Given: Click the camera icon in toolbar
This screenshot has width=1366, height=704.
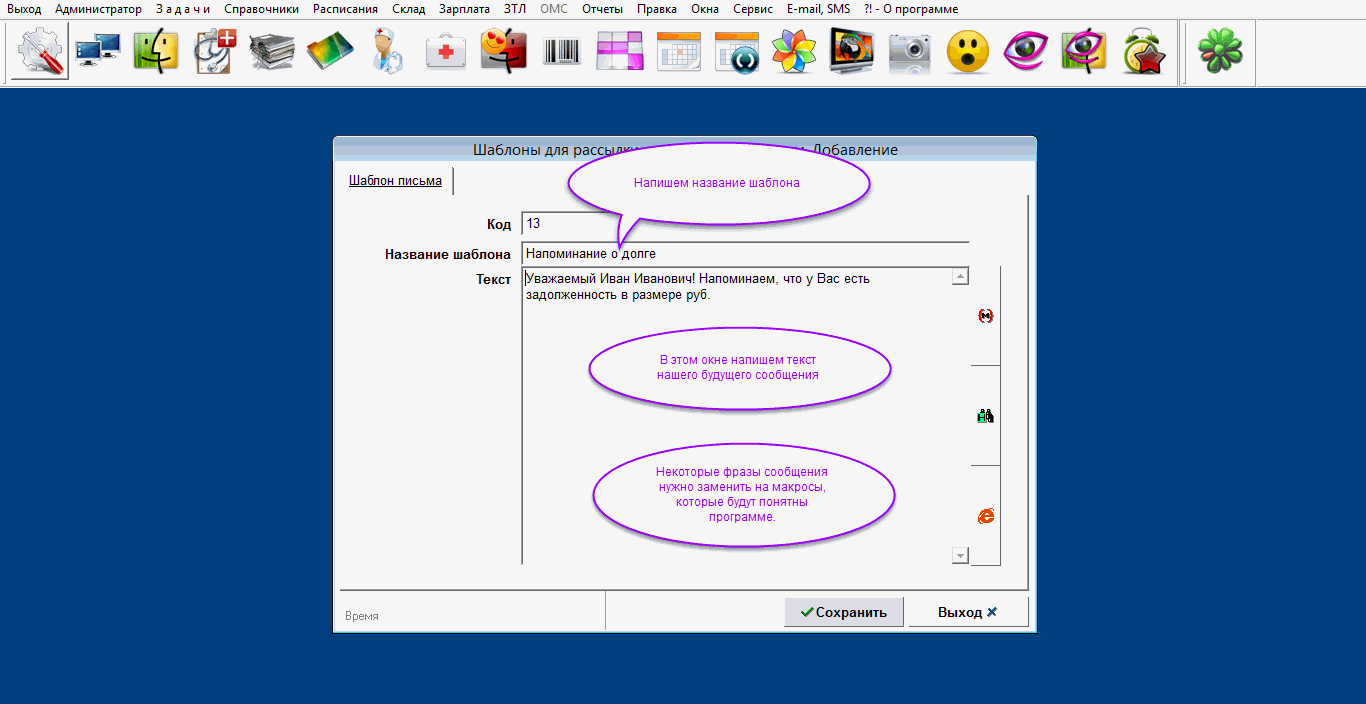Looking at the screenshot, I should [x=910, y=51].
